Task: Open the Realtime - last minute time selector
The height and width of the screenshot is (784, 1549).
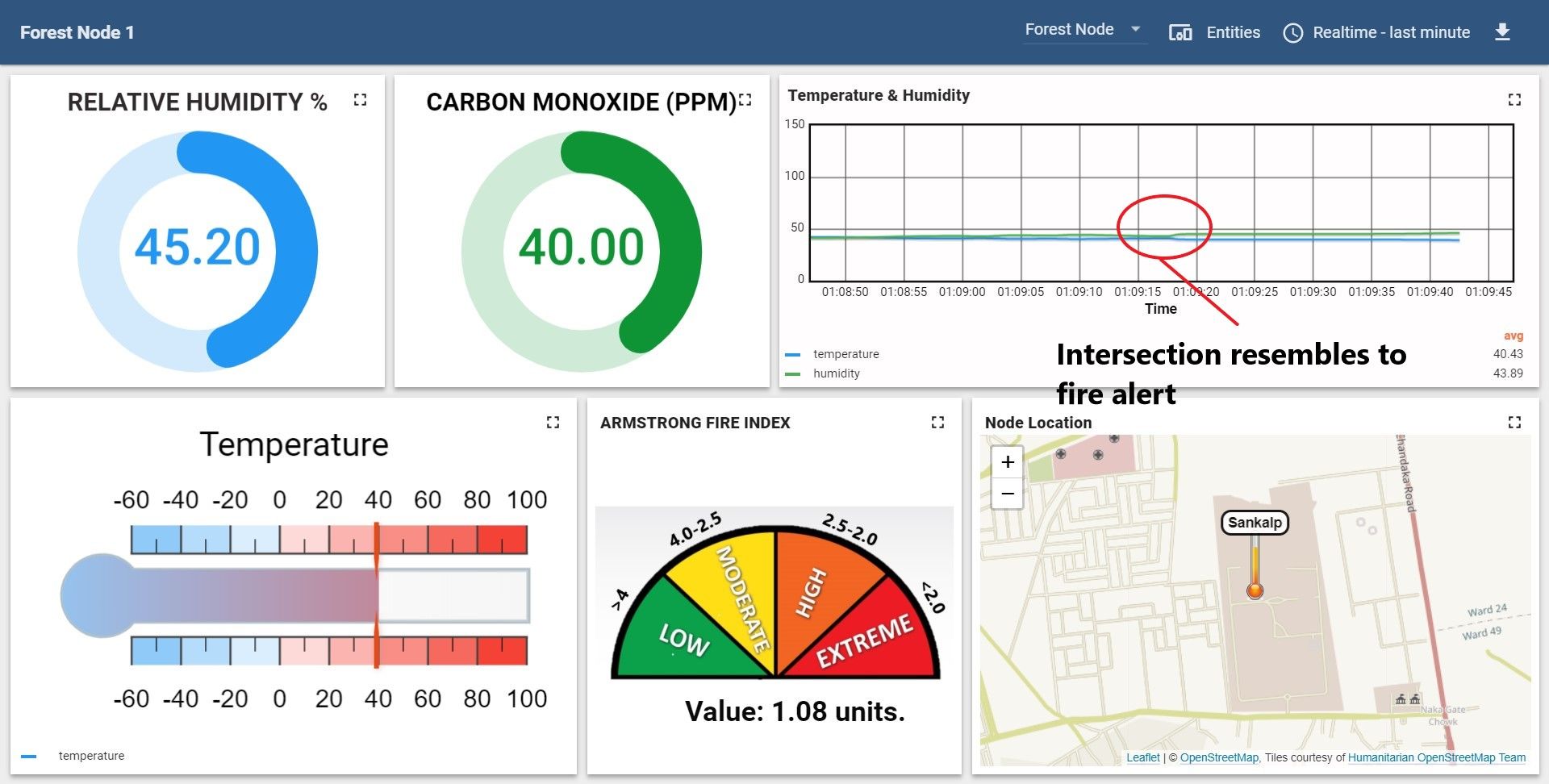Action: pyautogui.click(x=1392, y=32)
